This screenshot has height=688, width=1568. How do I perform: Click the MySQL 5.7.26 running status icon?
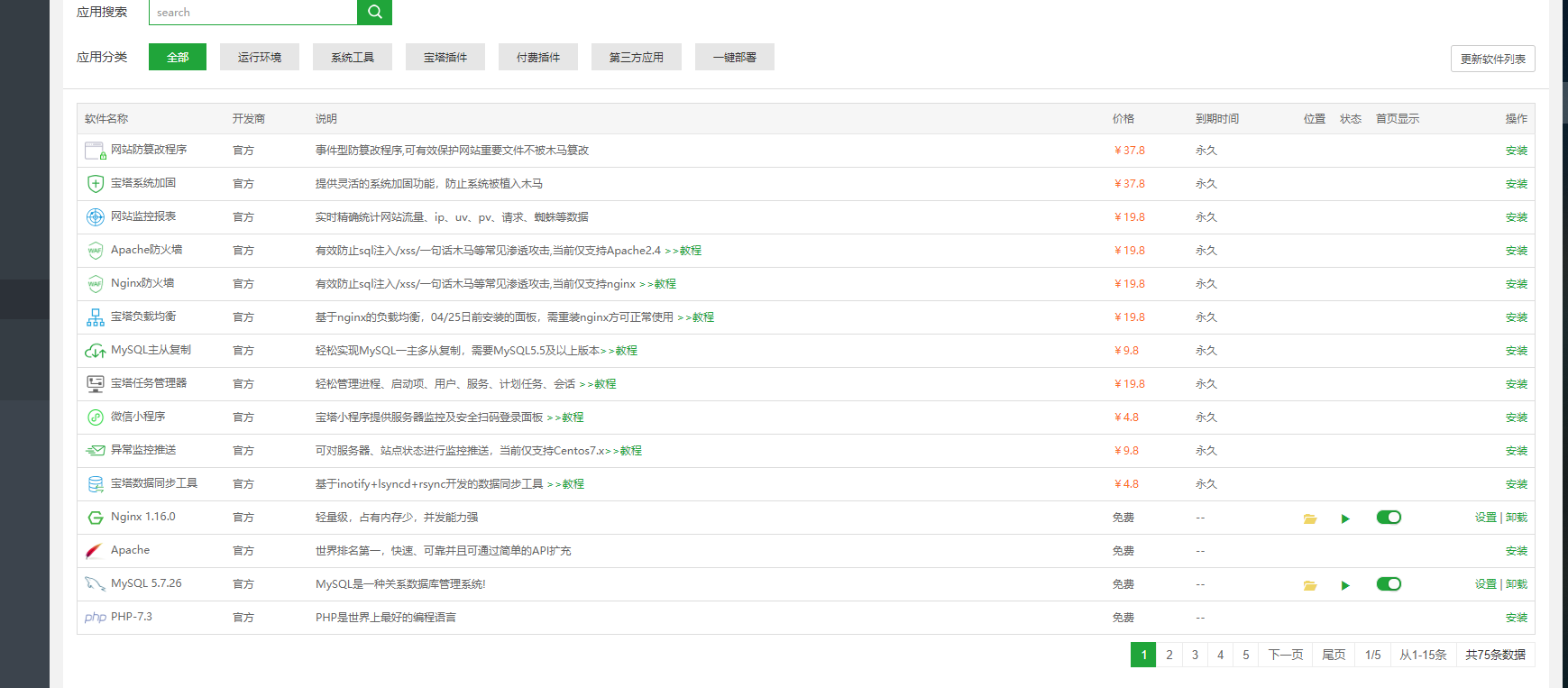coord(1345,585)
